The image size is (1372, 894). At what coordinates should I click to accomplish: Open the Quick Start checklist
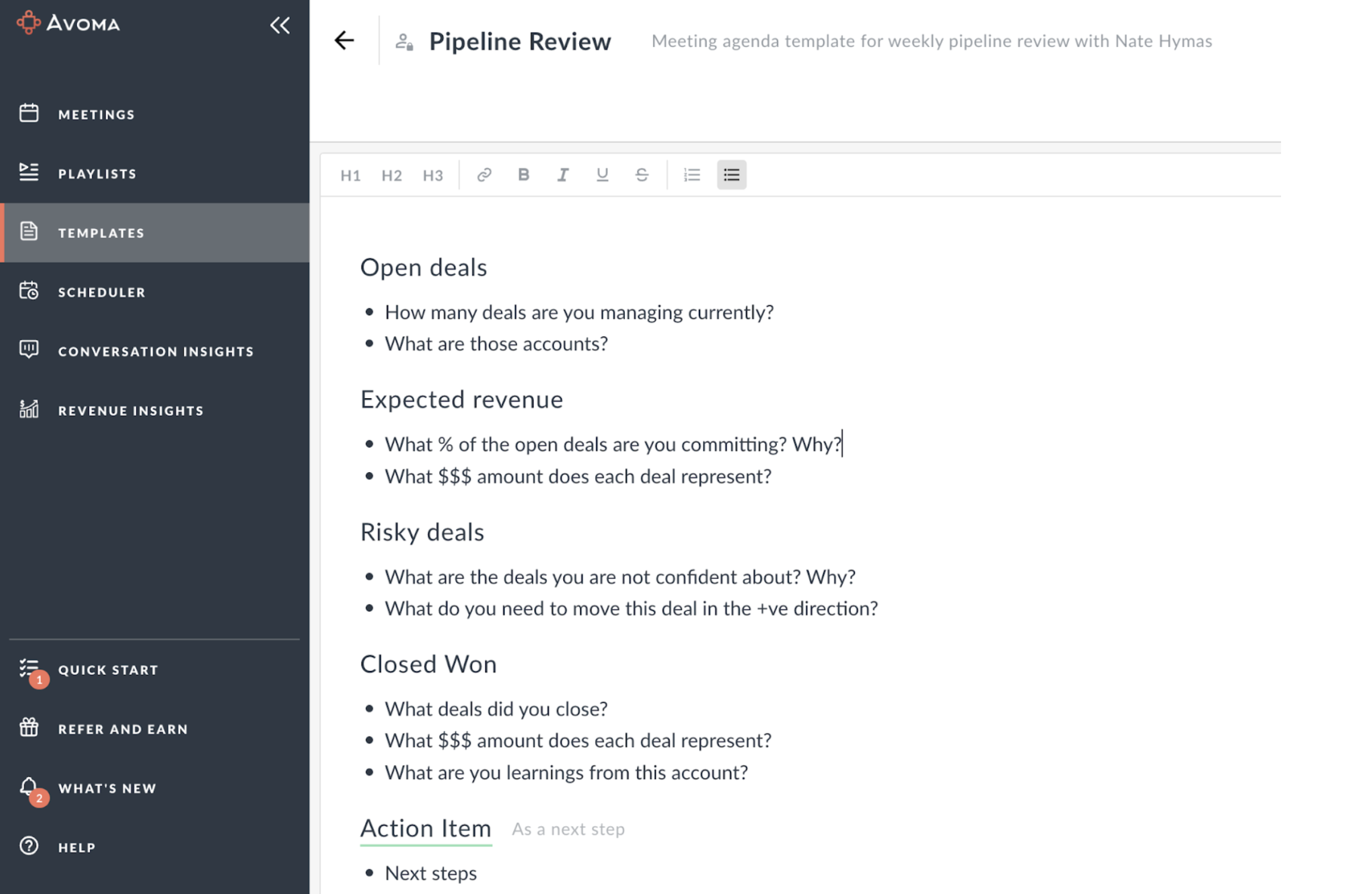[x=107, y=669]
